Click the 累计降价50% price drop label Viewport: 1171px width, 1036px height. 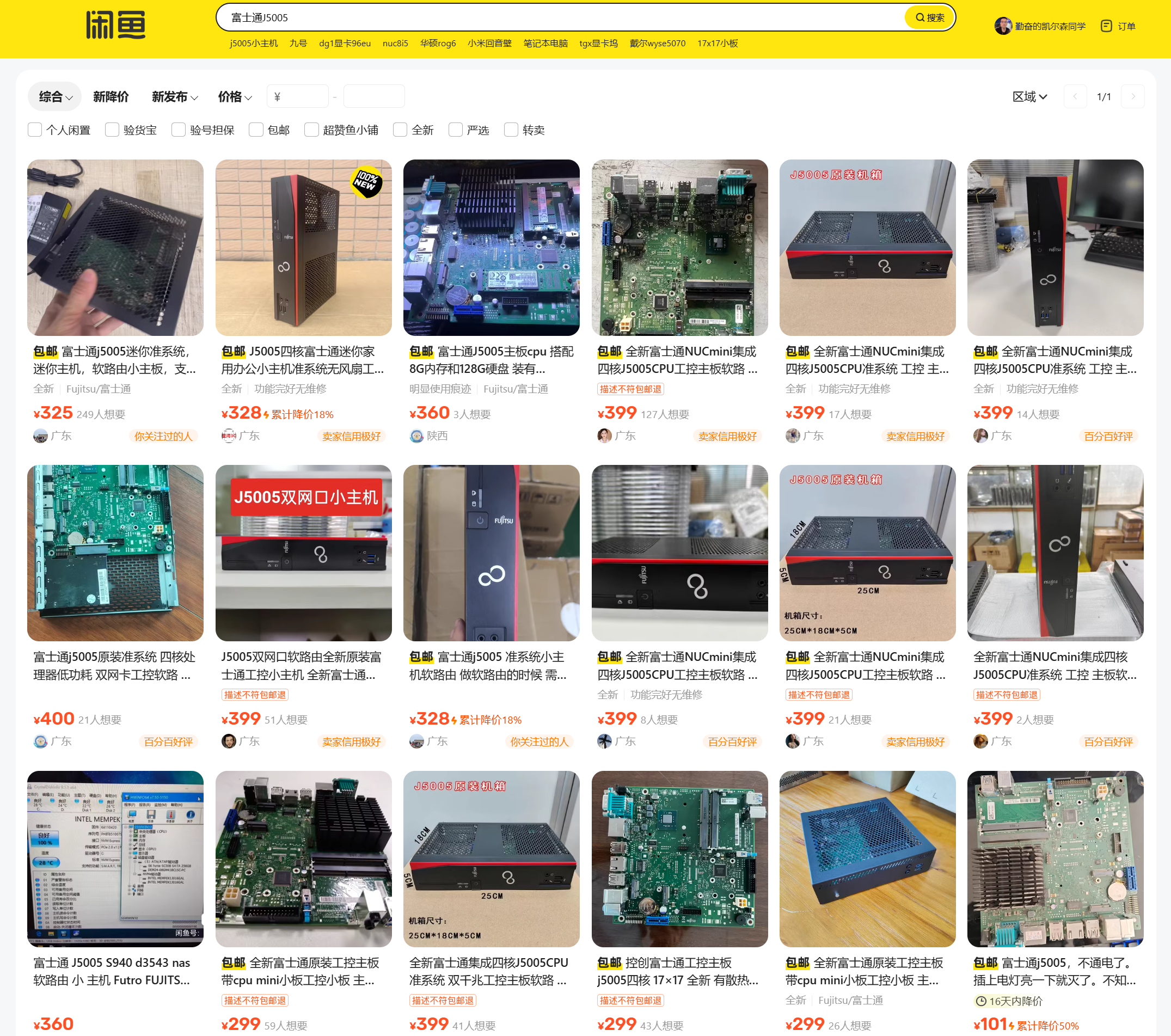tap(1047, 1026)
